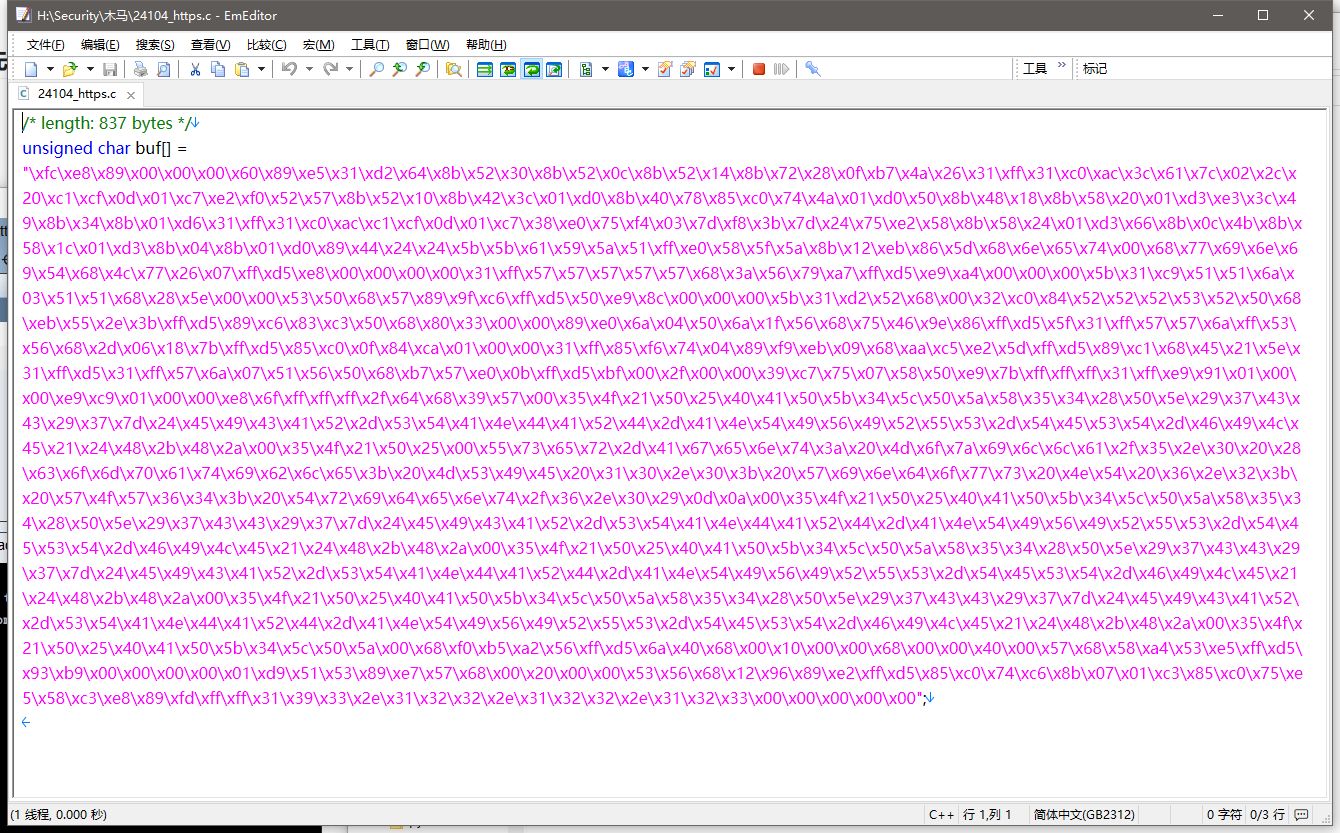The height and width of the screenshot is (833, 1340).
Task: Expand the Paste options dropdown arrow
Action: (262, 69)
